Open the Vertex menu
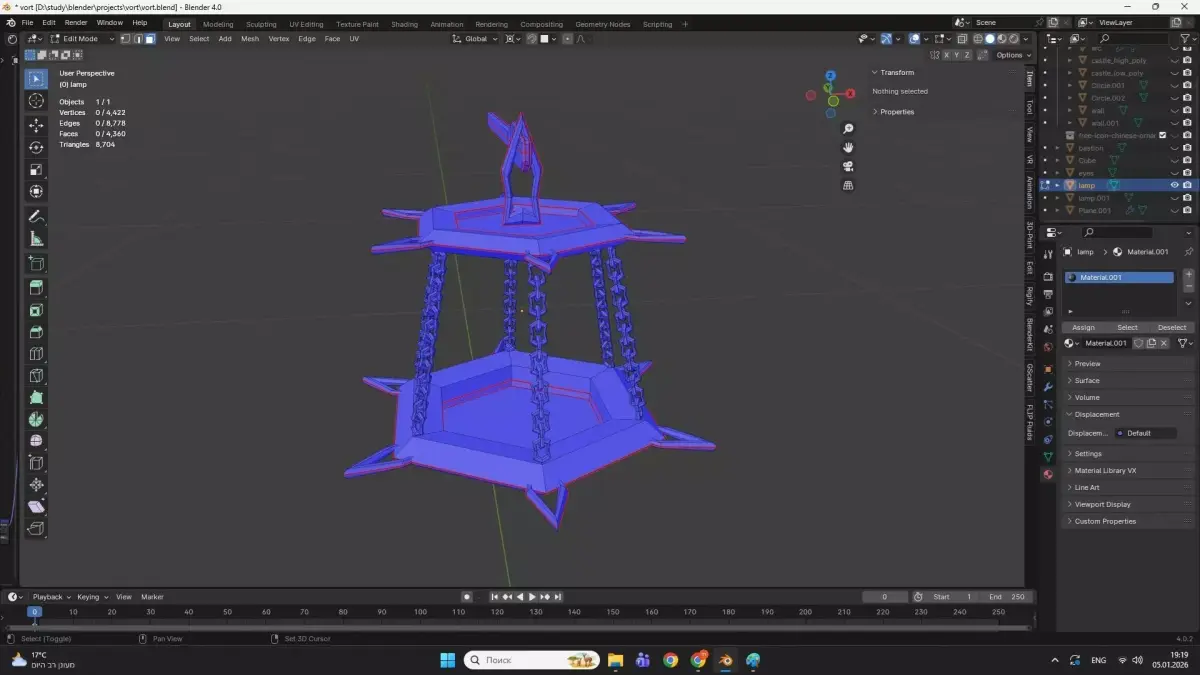Screen dimensions: 1200x675 [278, 39]
